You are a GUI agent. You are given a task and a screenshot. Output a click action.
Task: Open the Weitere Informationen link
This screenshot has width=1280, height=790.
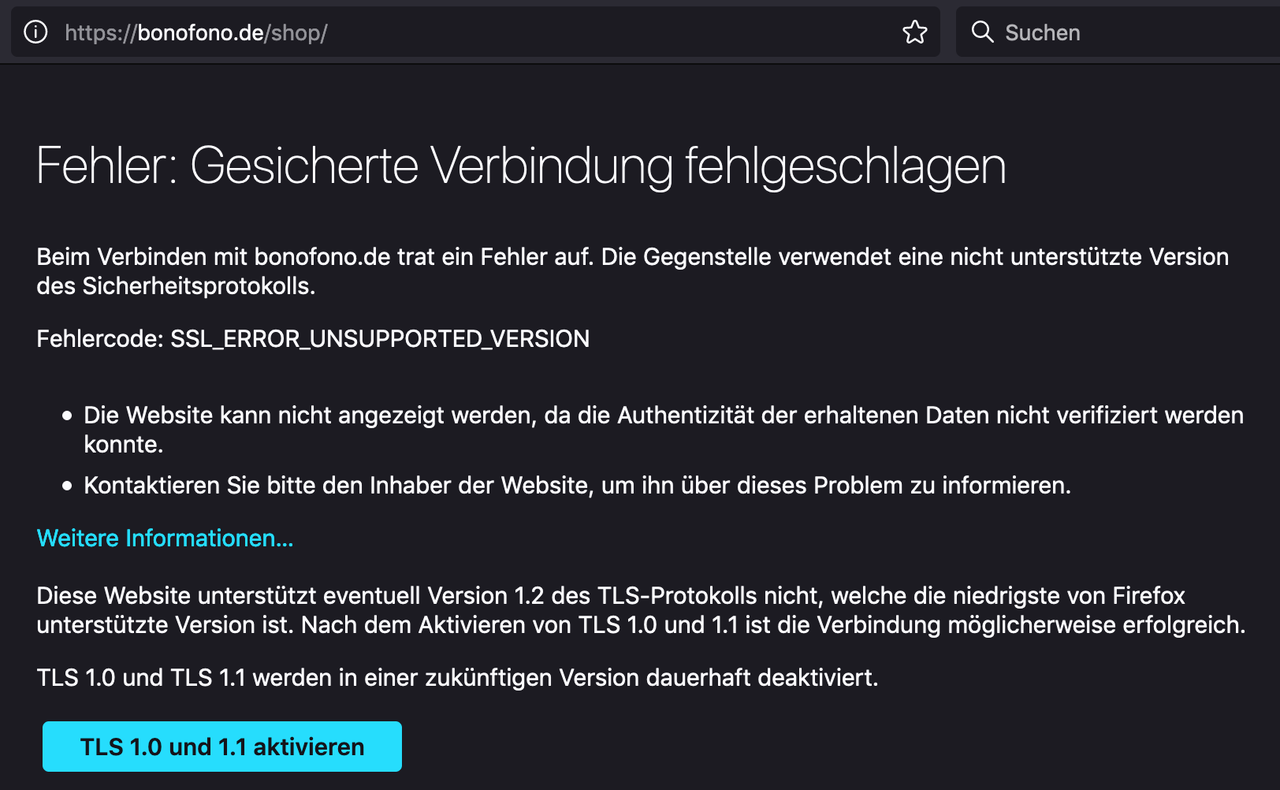pos(165,538)
